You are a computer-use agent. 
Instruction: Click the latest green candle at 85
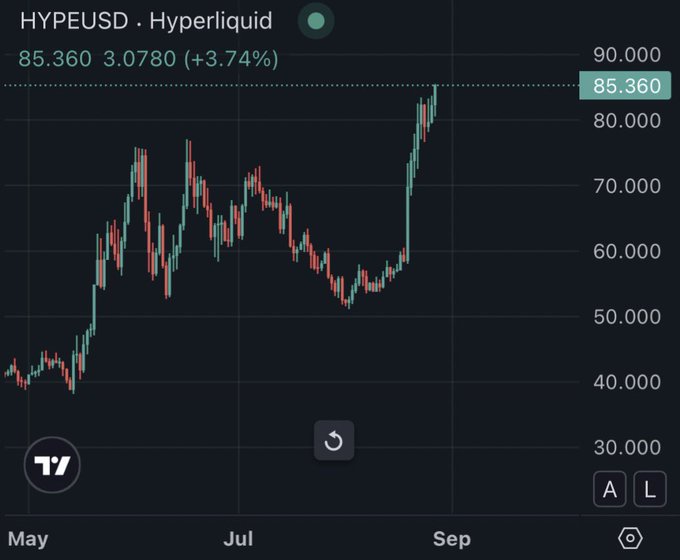(435, 101)
